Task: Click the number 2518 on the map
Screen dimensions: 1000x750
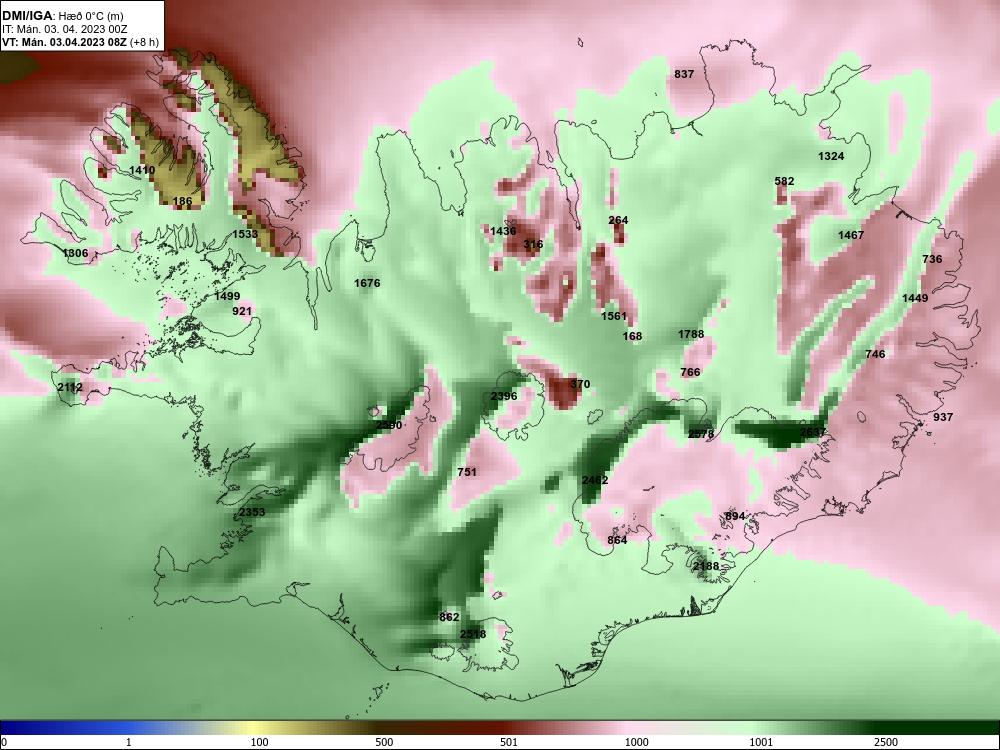Action: coord(473,634)
